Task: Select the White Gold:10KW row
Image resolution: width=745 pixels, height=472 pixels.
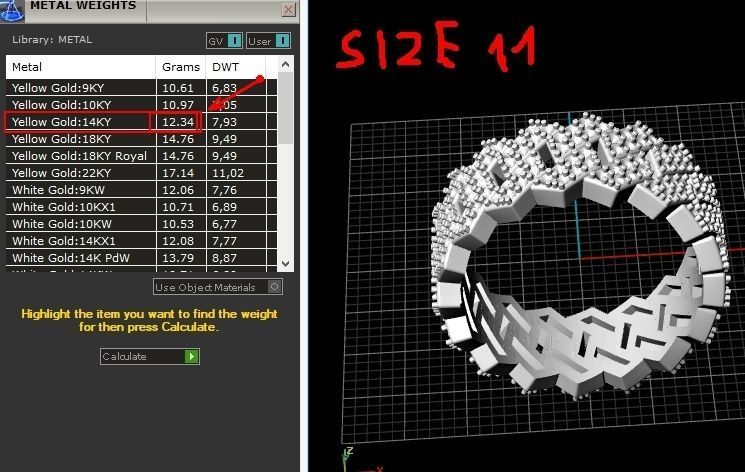Action: pyautogui.click(x=141, y=224)
